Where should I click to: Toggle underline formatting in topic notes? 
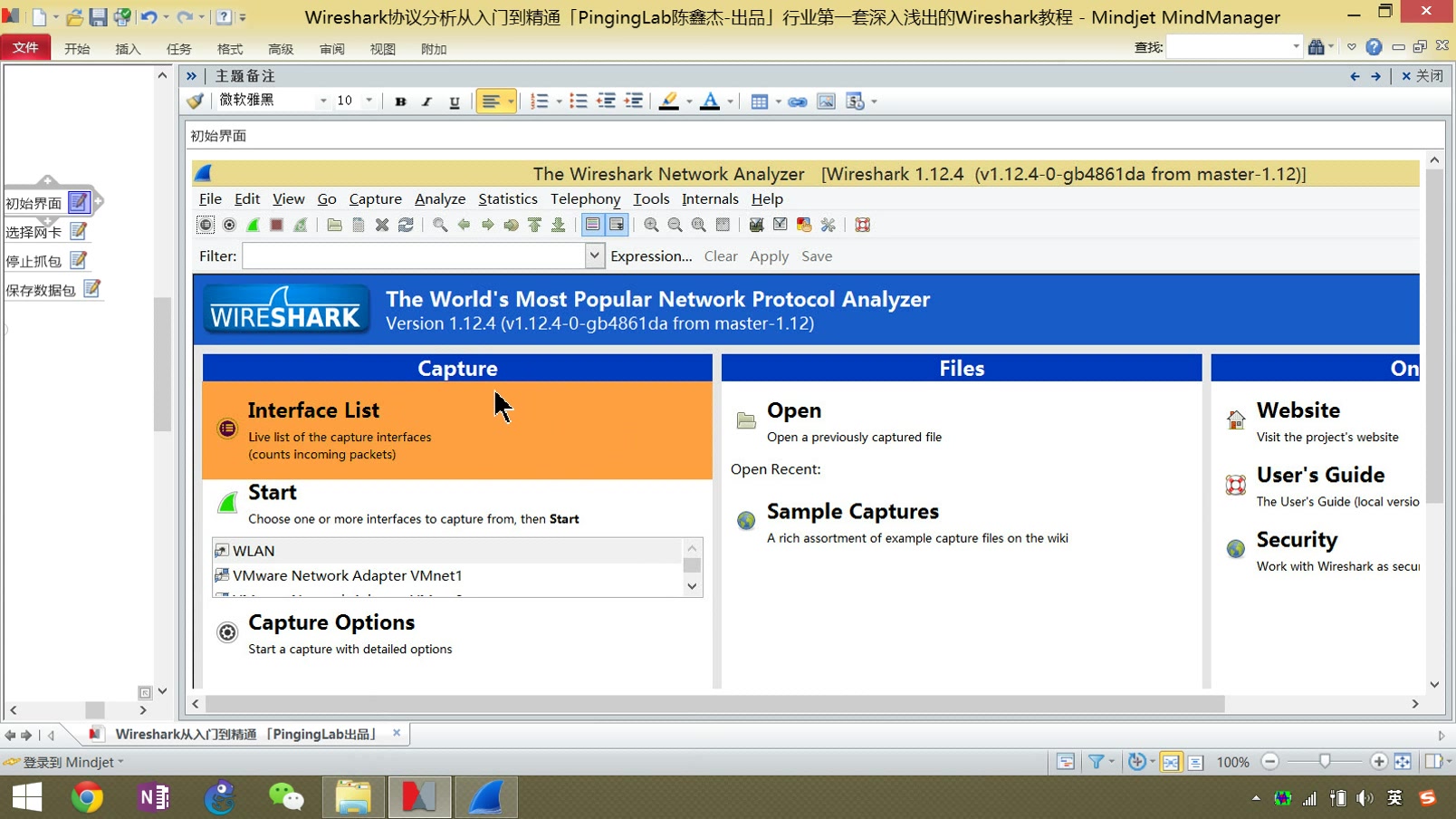pos(455,101)
